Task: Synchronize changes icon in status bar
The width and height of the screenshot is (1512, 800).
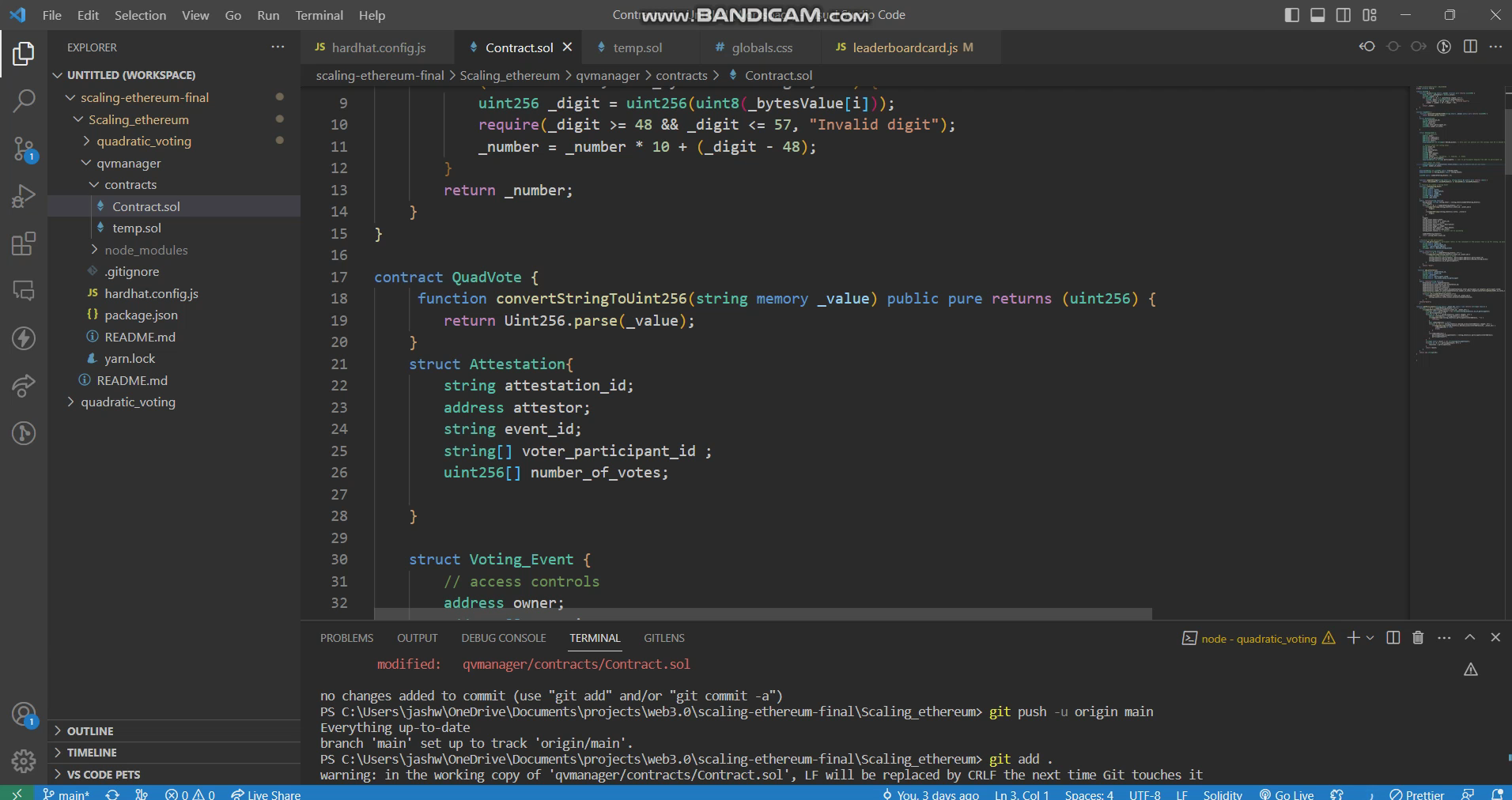Action: click(x=112, y=794)
